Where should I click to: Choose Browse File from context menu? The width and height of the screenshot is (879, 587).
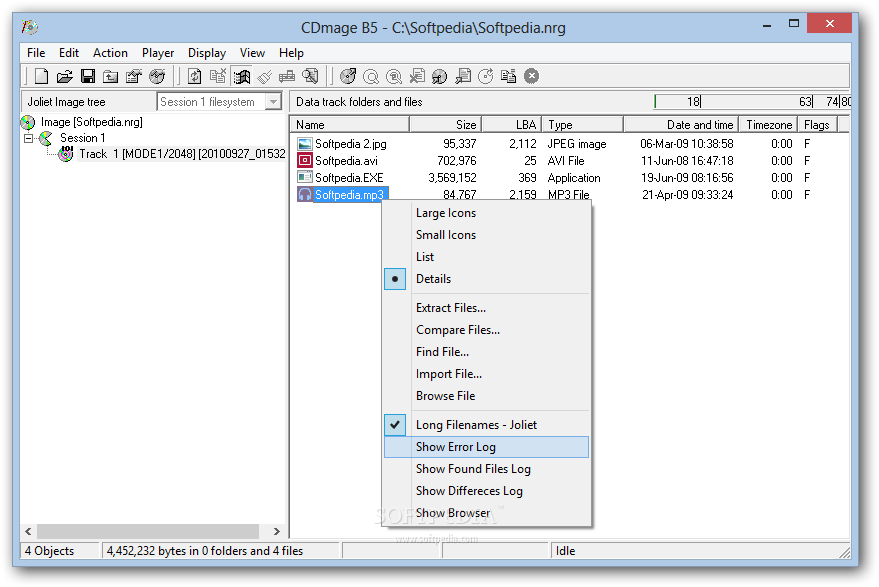(487, 396)
